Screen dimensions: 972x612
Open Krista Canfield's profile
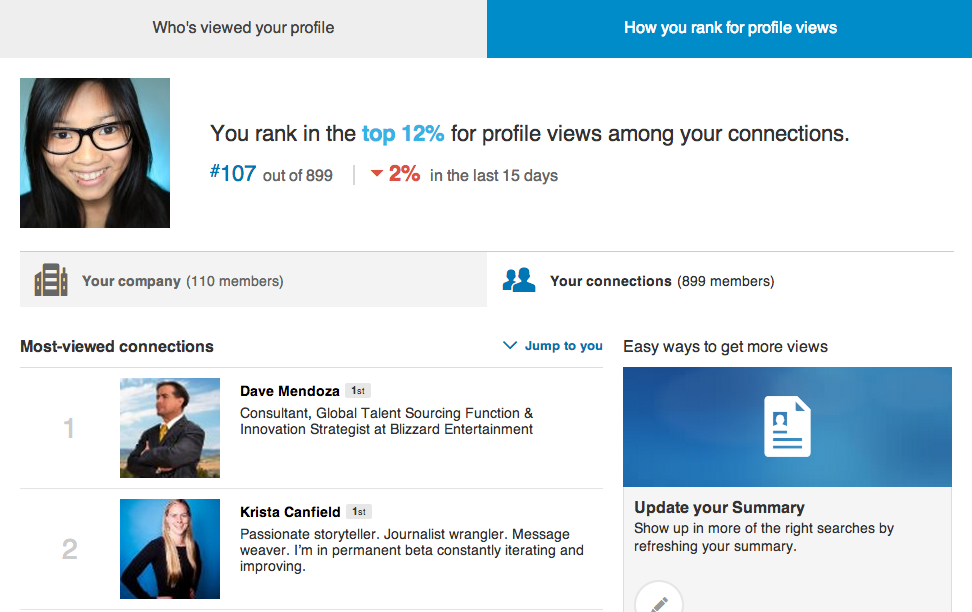tap(290, 511)
